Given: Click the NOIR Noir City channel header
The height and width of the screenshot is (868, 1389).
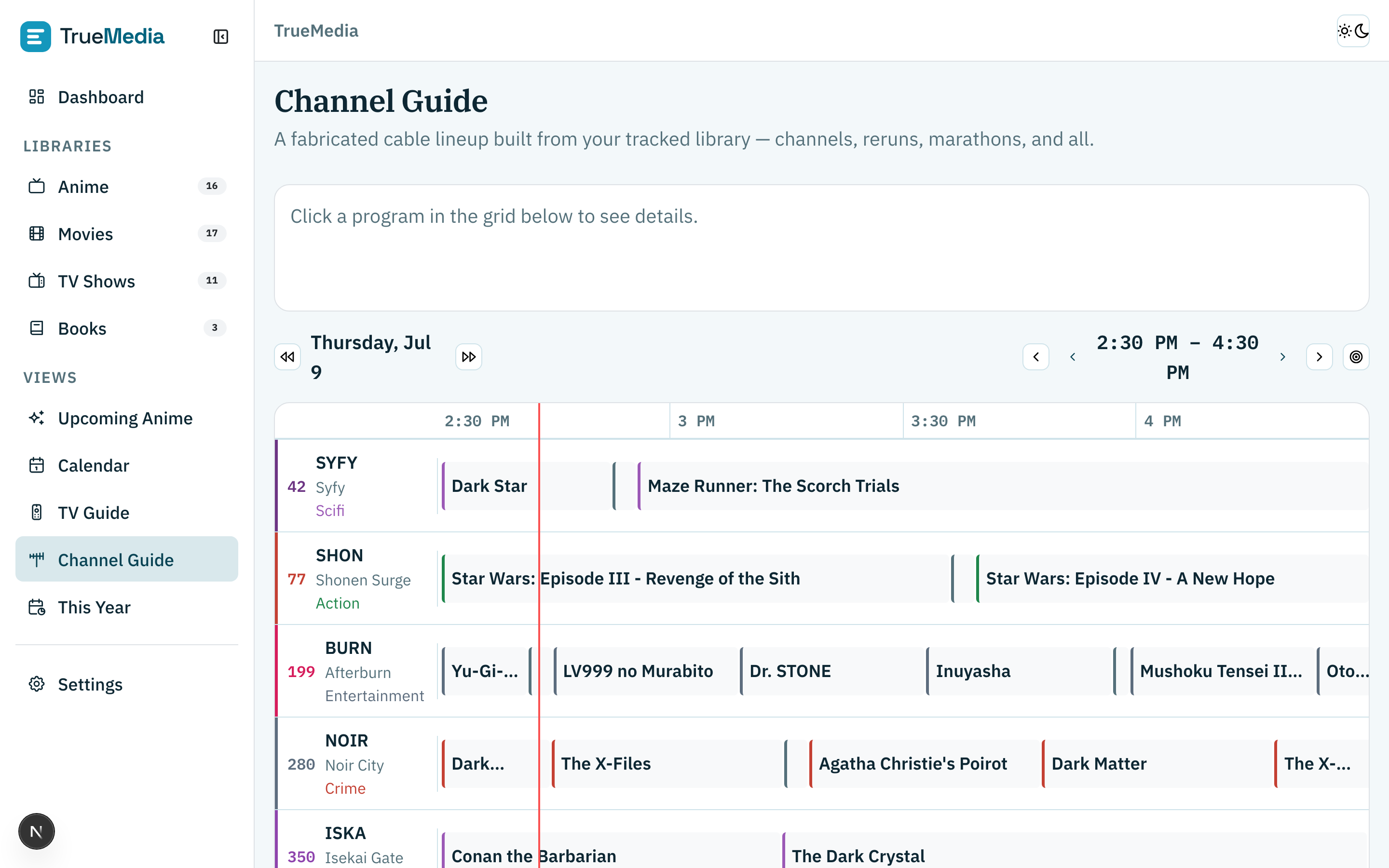Looking at the screenshot, I should [356, 763].
